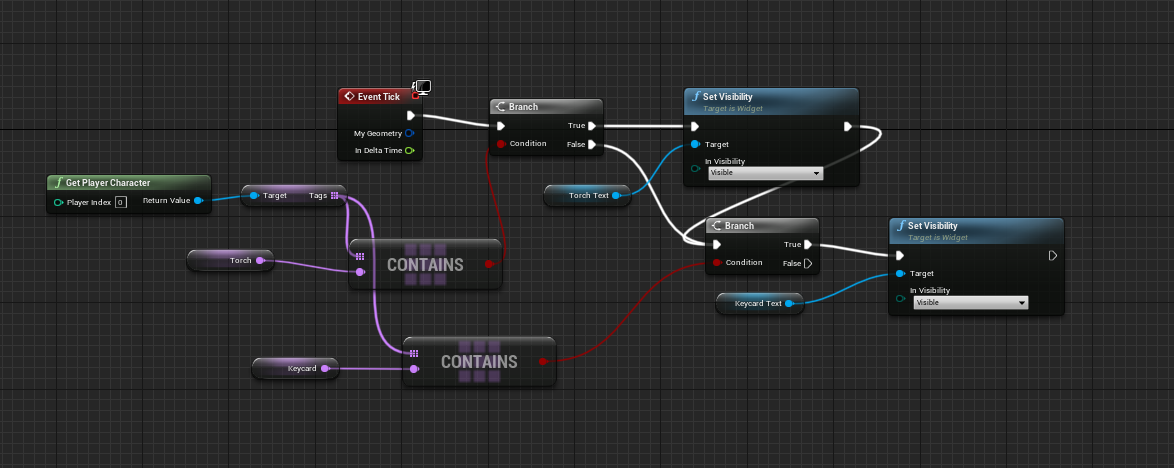This screenshot has height=468, width=1174.
Task: Click the monitor icon on Event Tick node
Action: click(x=422, y=89)
